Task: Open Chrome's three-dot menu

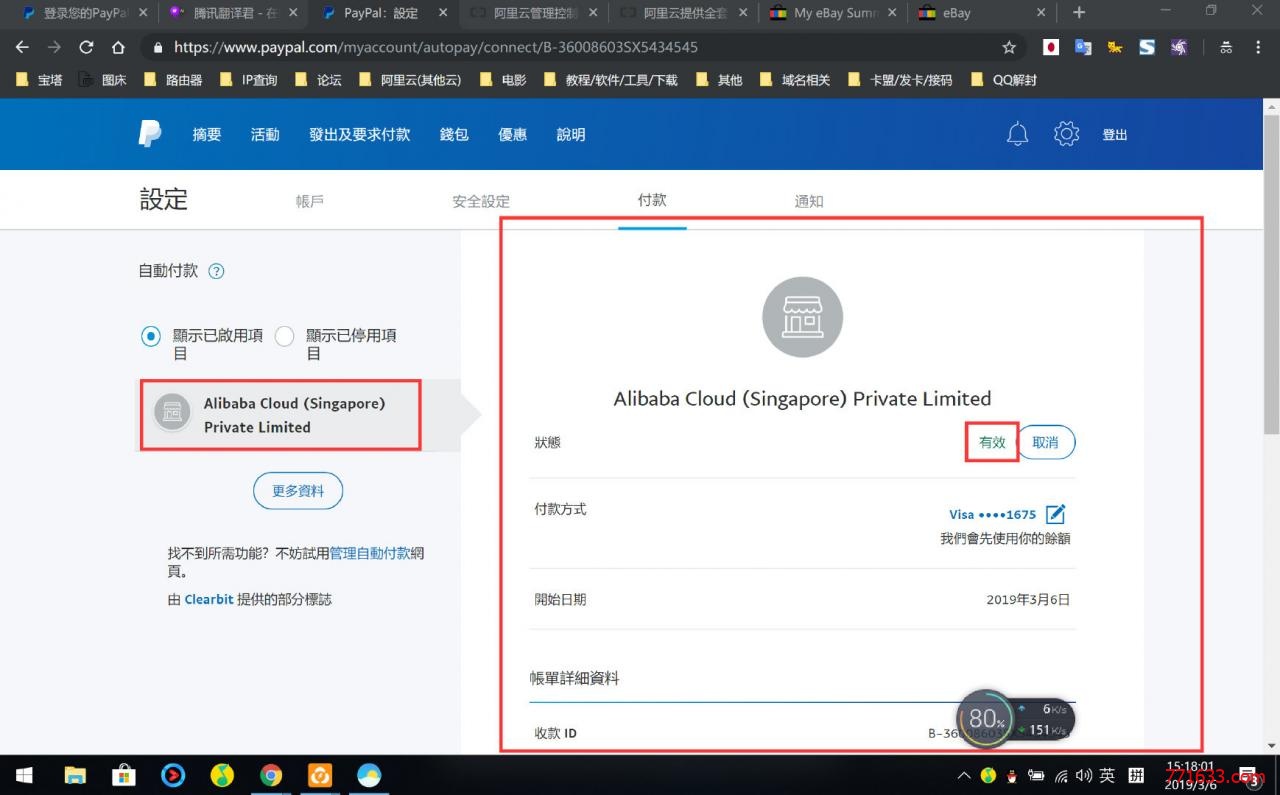Action: pos(1259,47)
